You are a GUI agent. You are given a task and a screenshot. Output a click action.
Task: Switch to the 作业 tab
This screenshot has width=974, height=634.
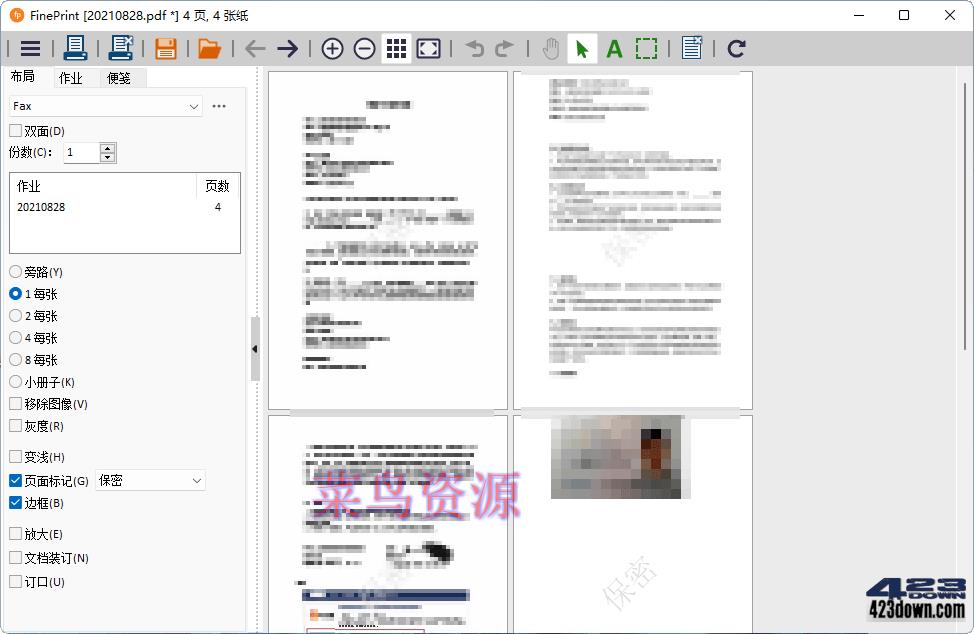pos(70,77)
